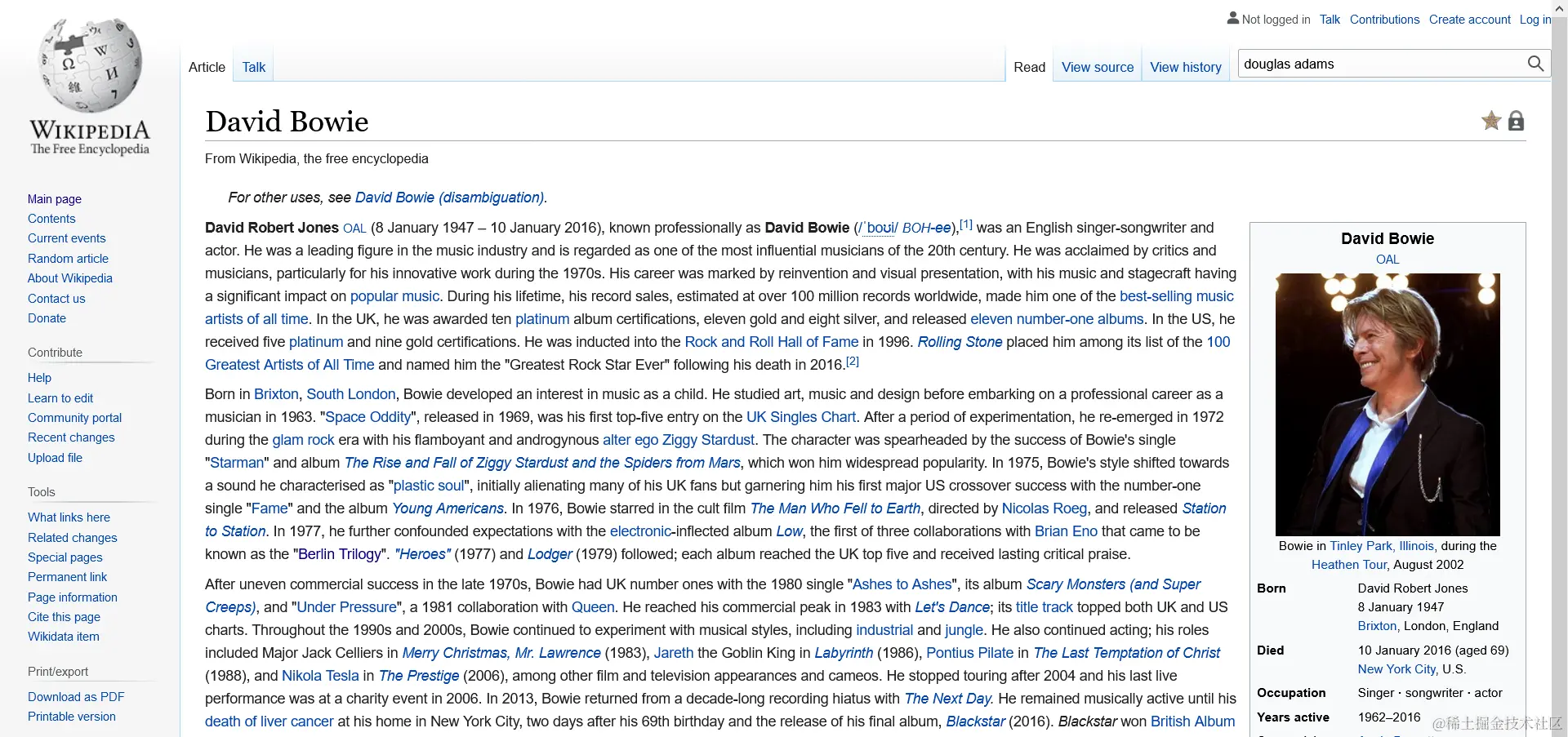Open the Article tab
1568x737 pixels.
tap(207, 67)
